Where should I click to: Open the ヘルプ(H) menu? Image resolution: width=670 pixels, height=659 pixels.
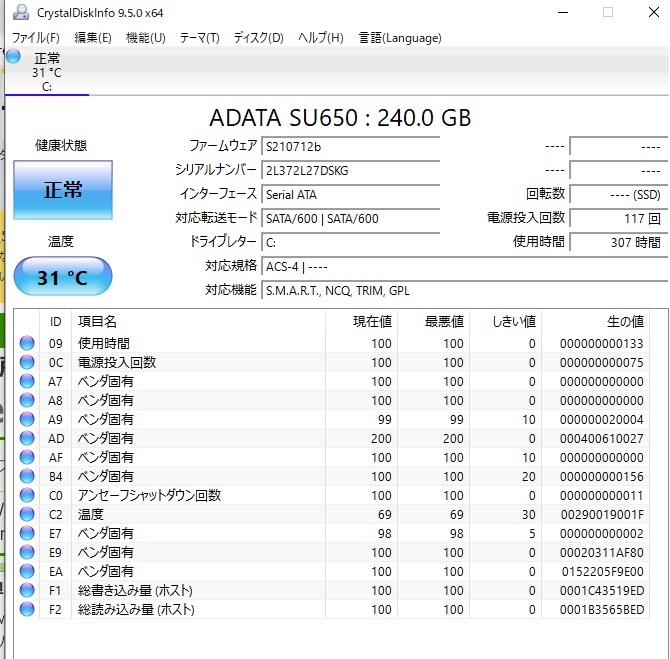tap(321, 38)
